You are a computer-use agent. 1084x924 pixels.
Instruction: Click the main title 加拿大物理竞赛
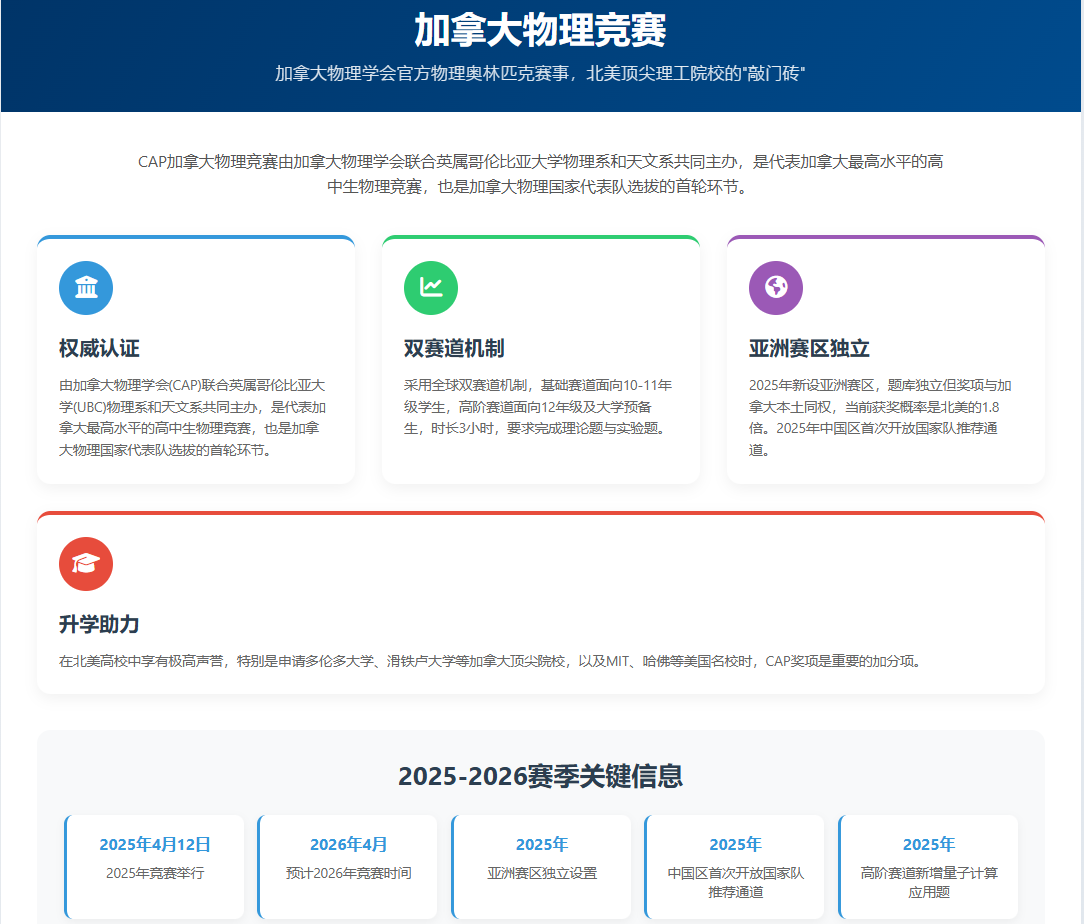(540, 31)
